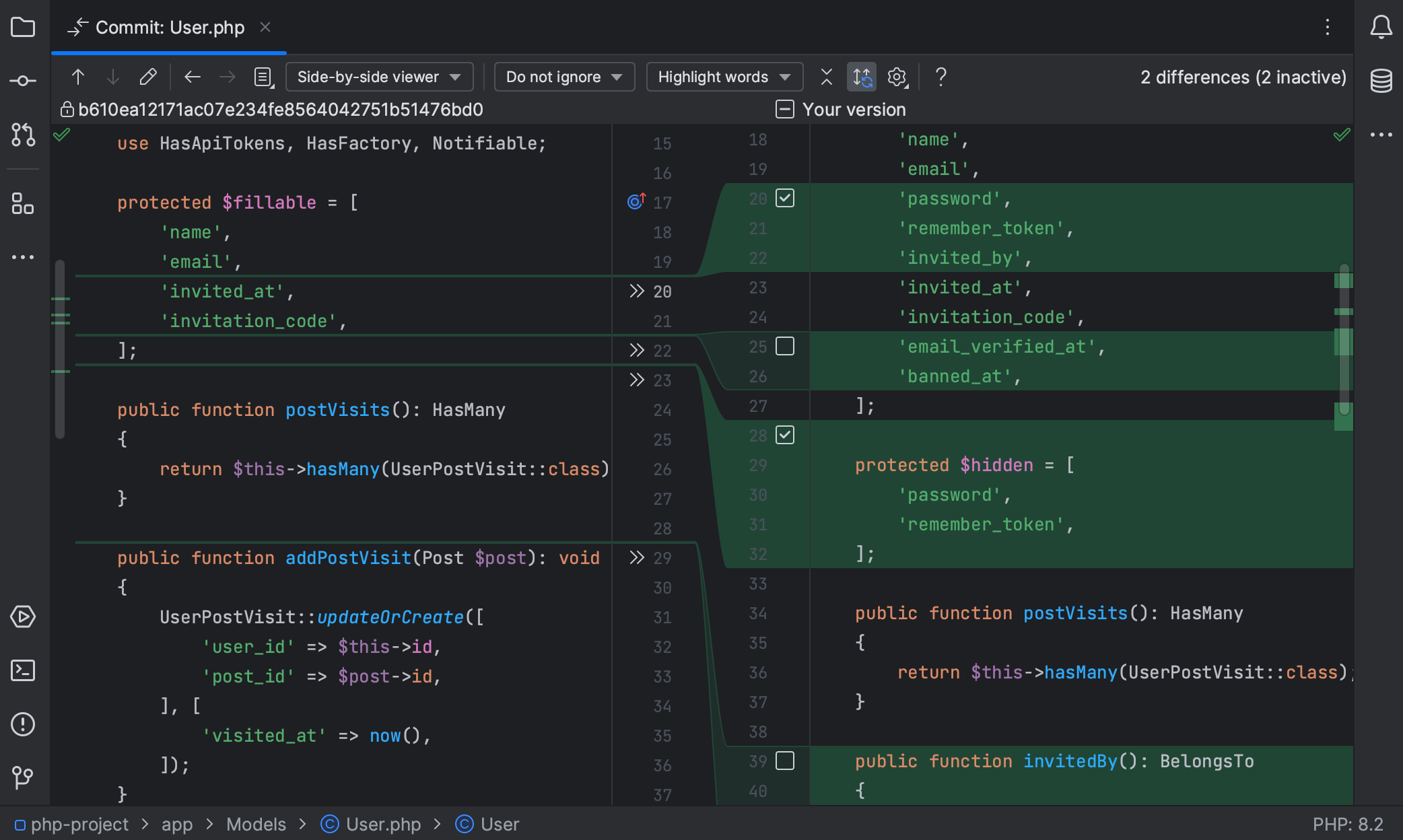
Task: Open the Side-by-side viewer dropdown
Action: (x=379, y=77)
